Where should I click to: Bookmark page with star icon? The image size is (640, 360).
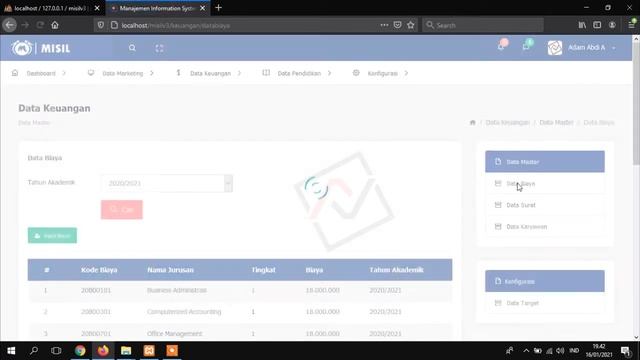coord(411,25)
